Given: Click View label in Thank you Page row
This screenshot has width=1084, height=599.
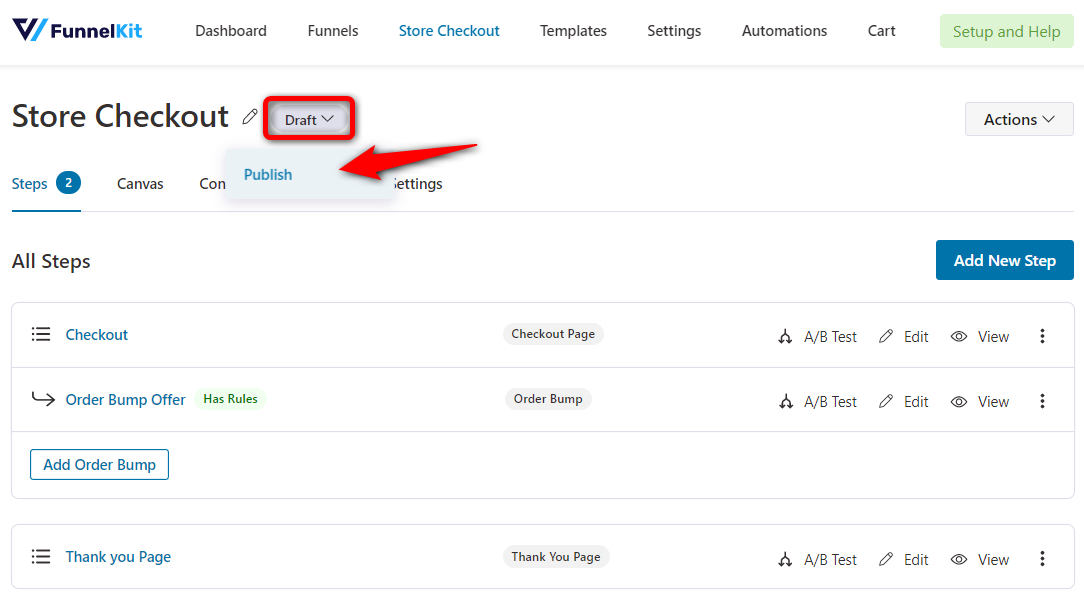Looking at the screenshot, I should (x=993, y=560).
